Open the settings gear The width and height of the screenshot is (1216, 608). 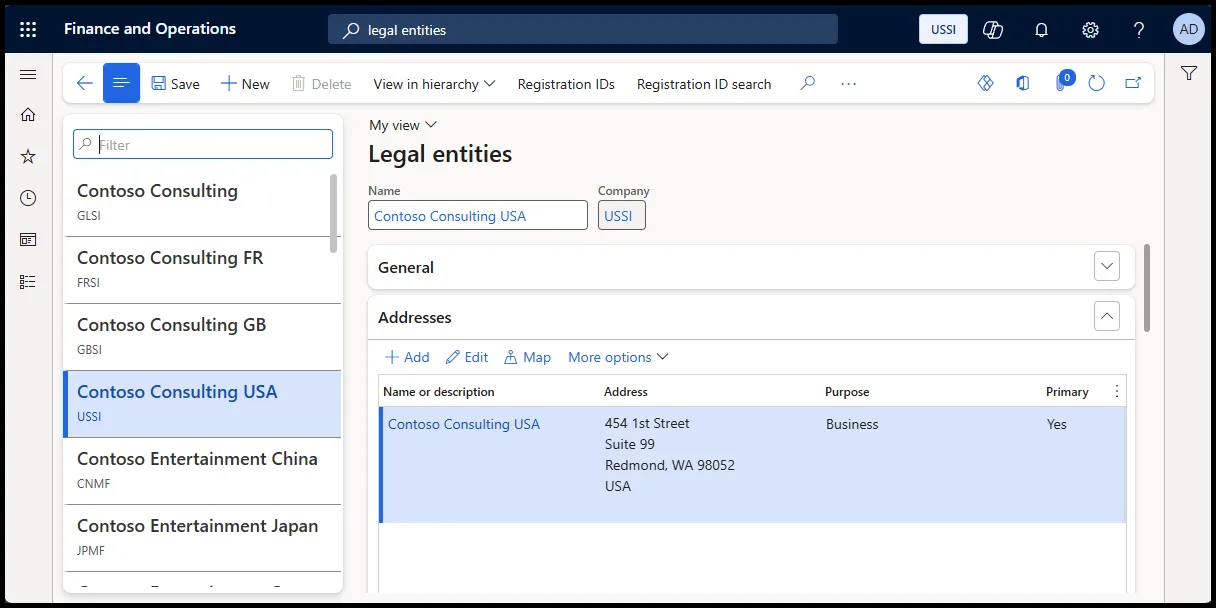[1090, 29]
